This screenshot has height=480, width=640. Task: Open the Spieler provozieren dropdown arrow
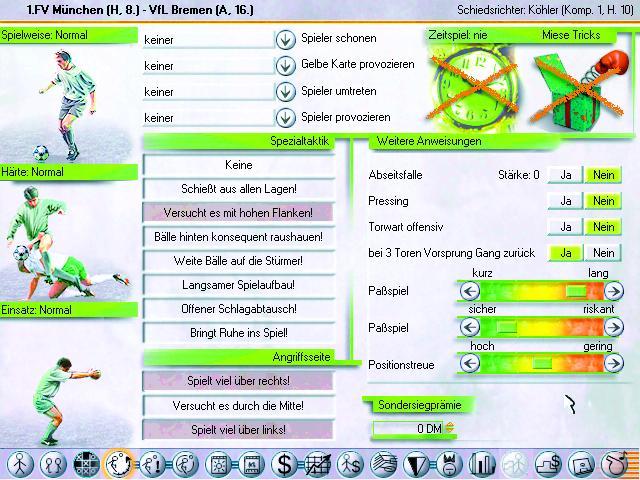point(285,118)
